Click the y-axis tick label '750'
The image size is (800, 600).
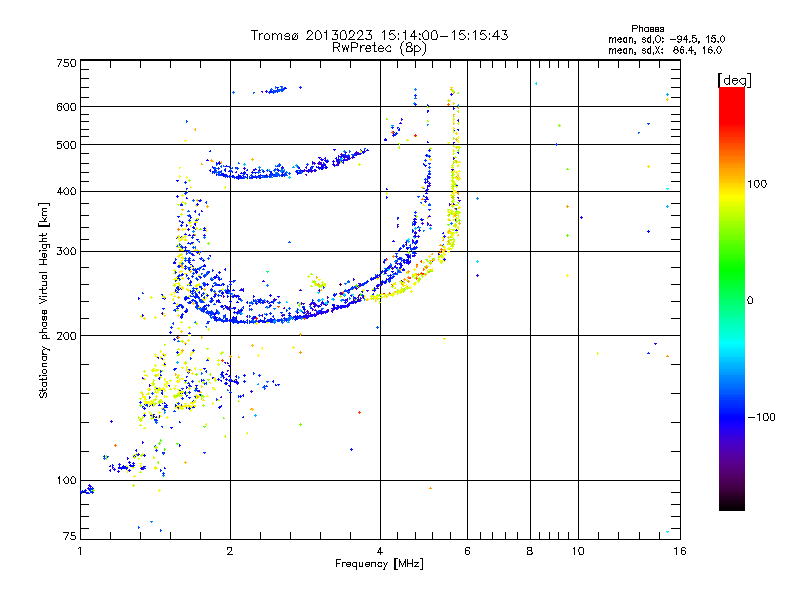(66, 63)
